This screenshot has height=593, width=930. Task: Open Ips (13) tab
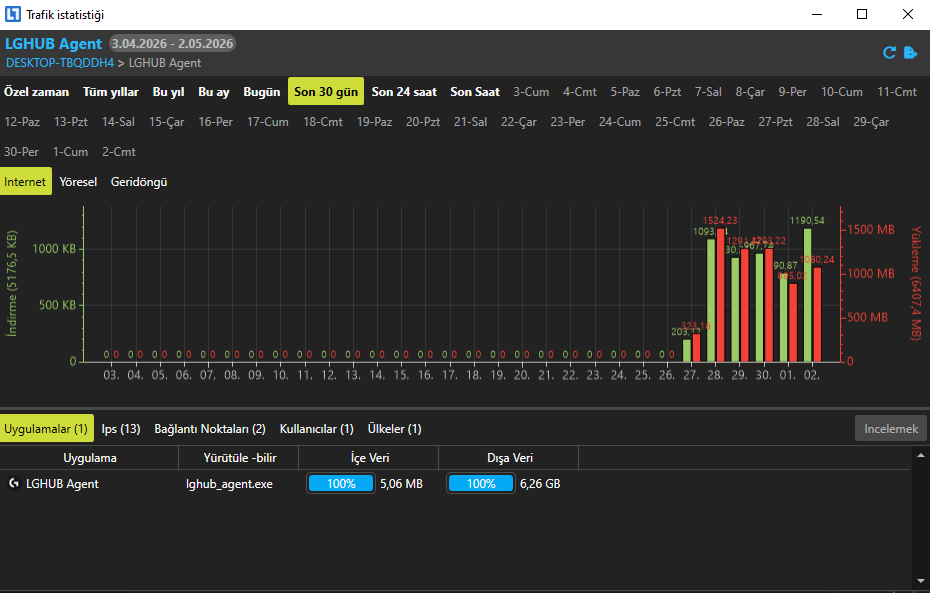pyautogui.click(x=120, y=428)
